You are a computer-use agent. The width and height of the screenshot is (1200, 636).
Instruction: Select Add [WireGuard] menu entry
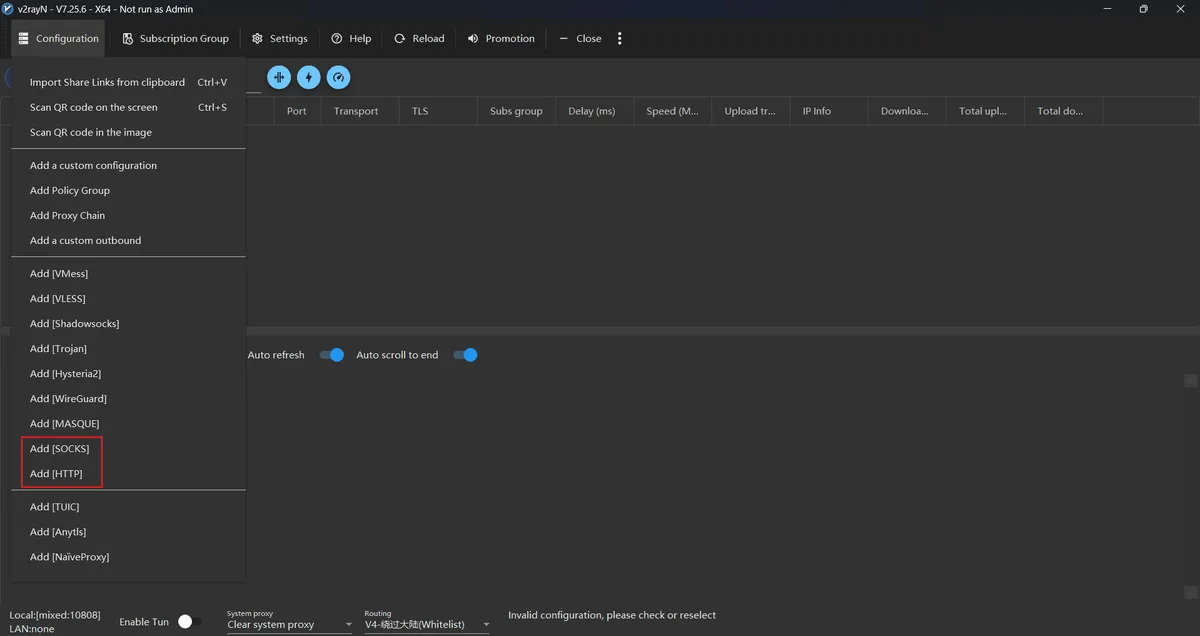coord(128,398)
